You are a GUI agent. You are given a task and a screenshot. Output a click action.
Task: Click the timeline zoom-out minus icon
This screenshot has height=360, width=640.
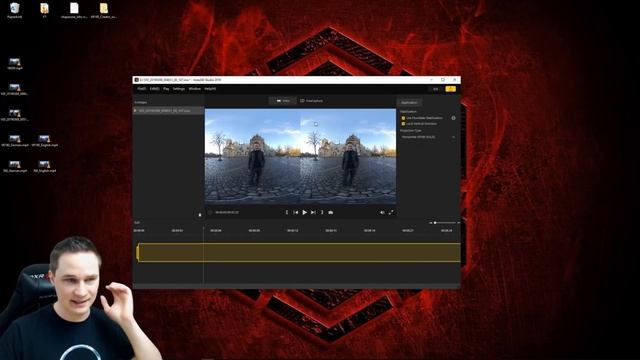[x=431, y=223]
